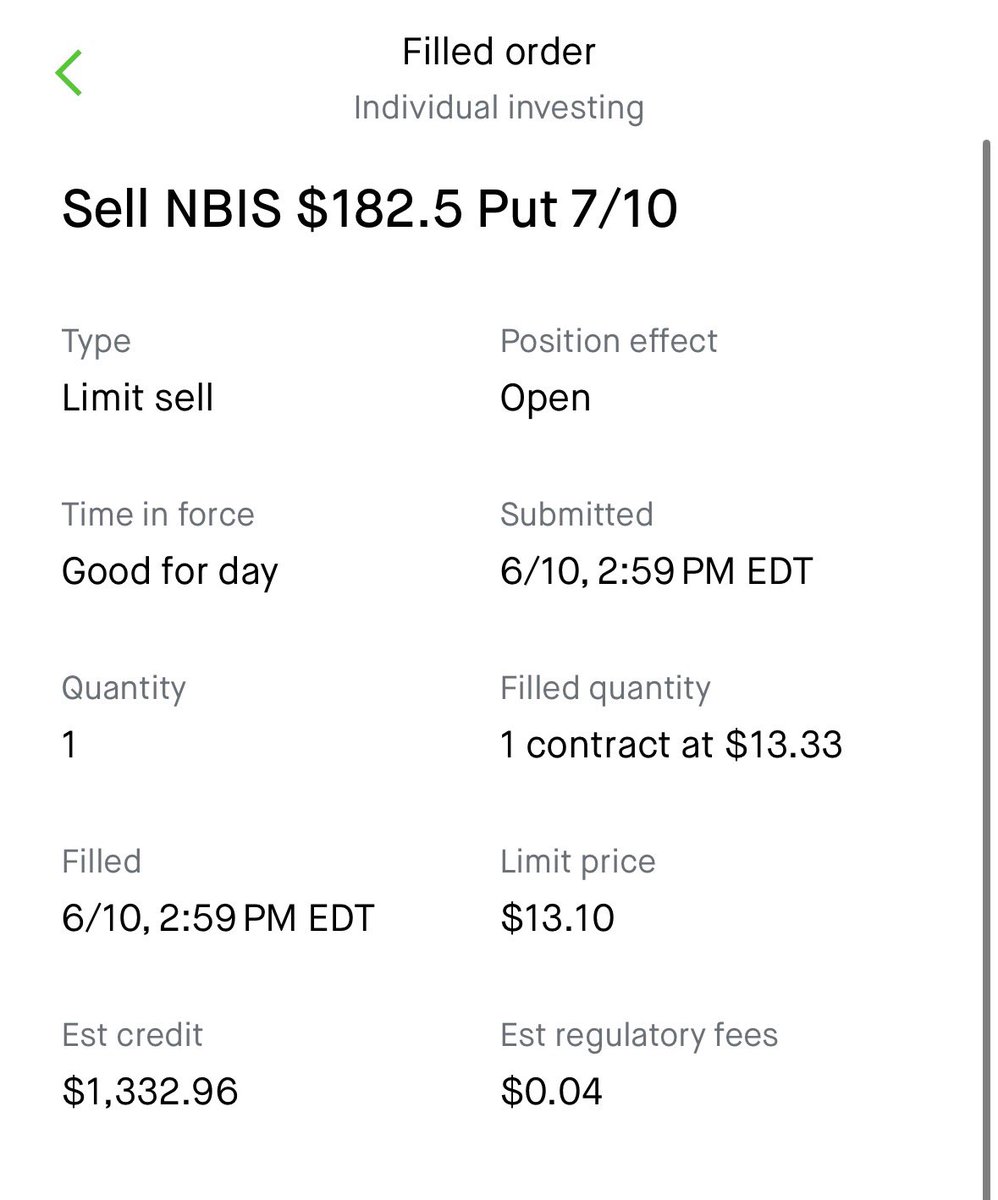Screen dimensions: 998x1200
Task: Select the '$0.04' regulatory fees value
Action: point(551,1091)
